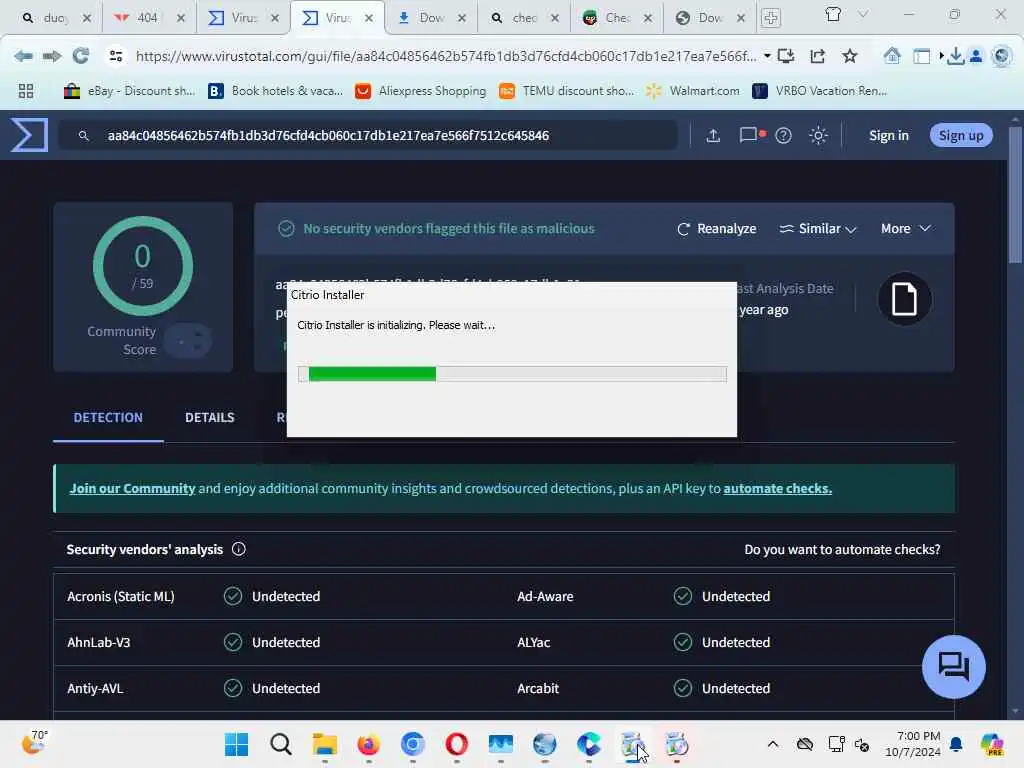The width and height of the screenshot is (1024, 768).
Task: Click the Sign up button
Action: click(x=961, y=135)
